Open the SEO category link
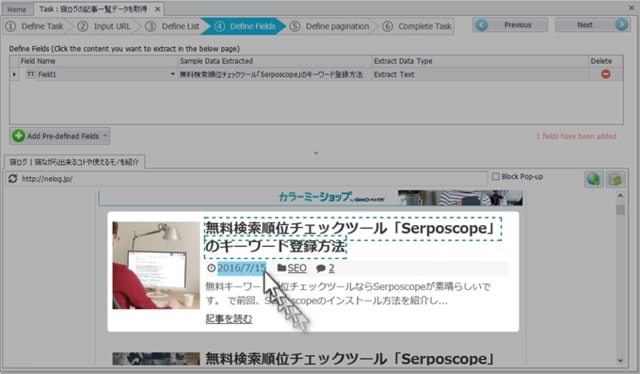The image size is (640, 374). [x=297, y=268]
